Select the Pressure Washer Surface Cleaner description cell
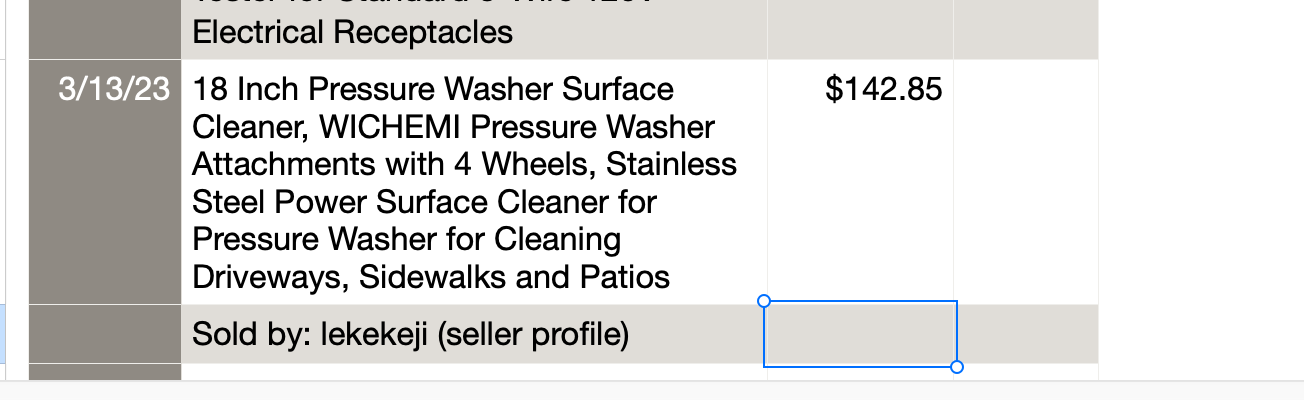 coord(474,182)
